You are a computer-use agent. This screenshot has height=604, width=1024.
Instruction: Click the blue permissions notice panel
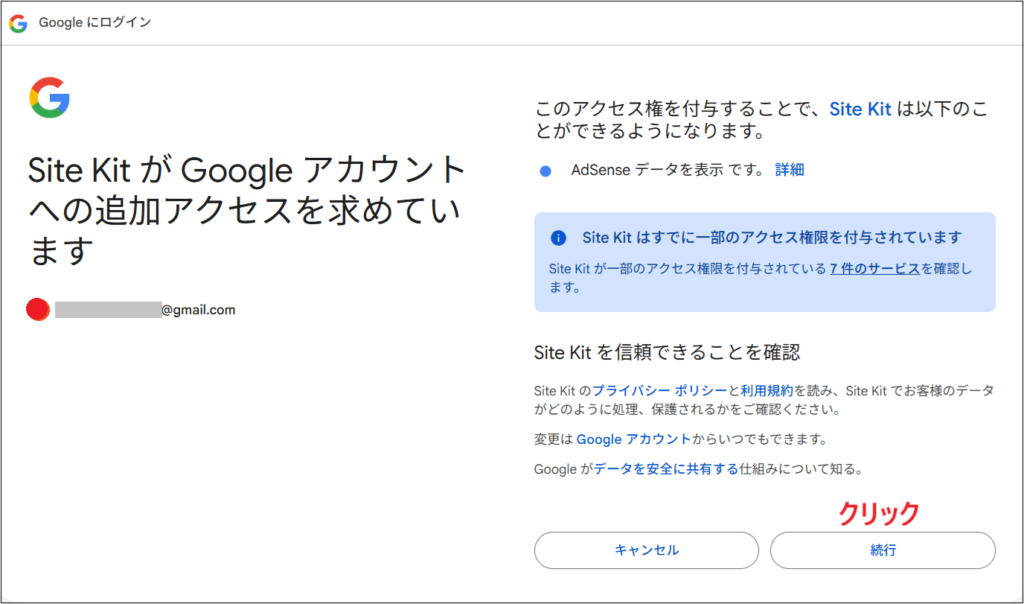[765, 262]
